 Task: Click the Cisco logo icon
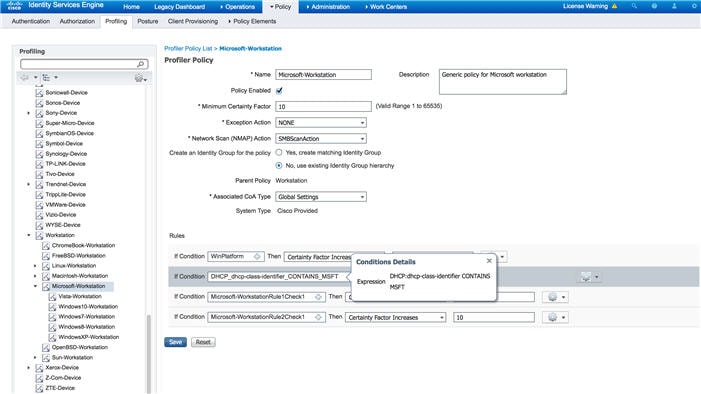point(14,6)
